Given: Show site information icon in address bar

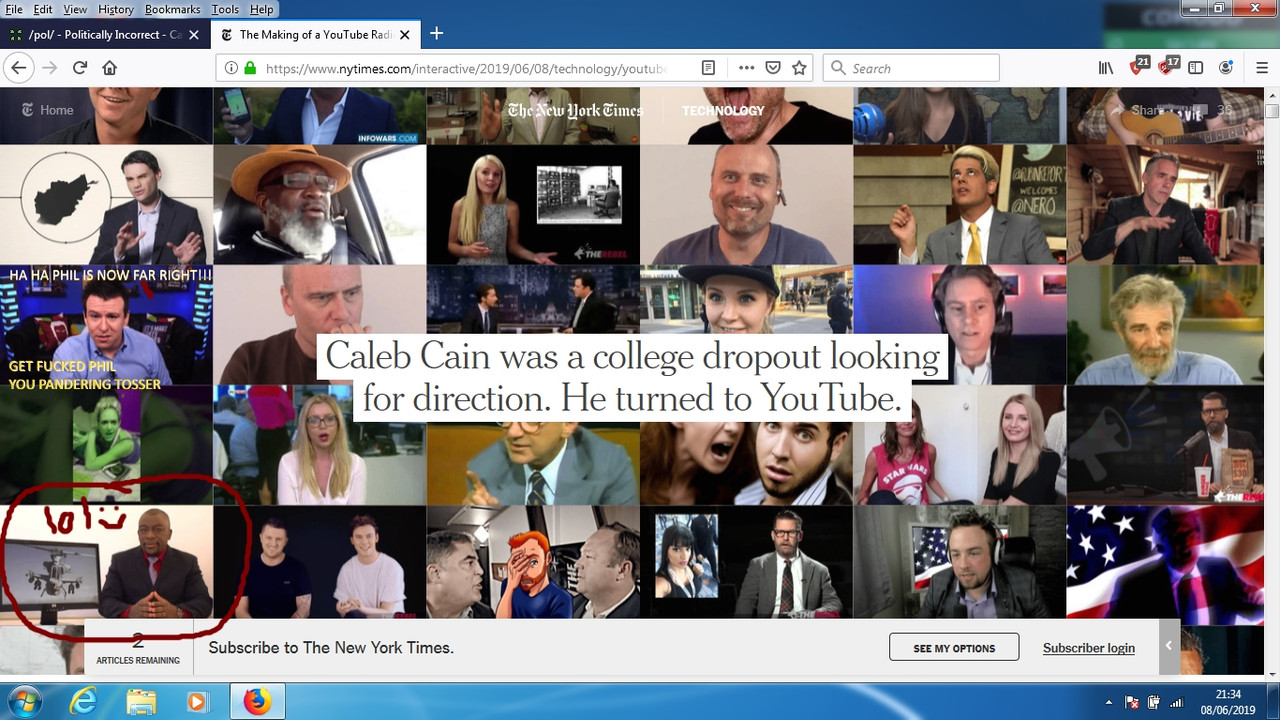Looking at the screenshot, I should coord(231,68).
